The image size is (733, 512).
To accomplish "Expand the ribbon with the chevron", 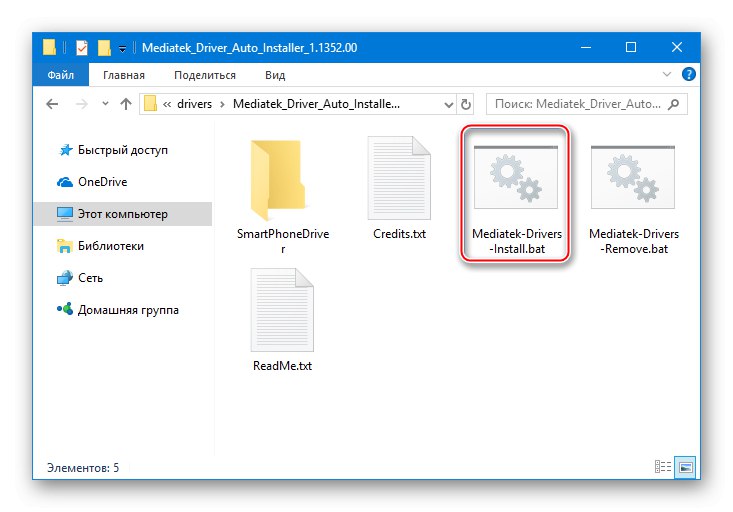I will point(667,74).
